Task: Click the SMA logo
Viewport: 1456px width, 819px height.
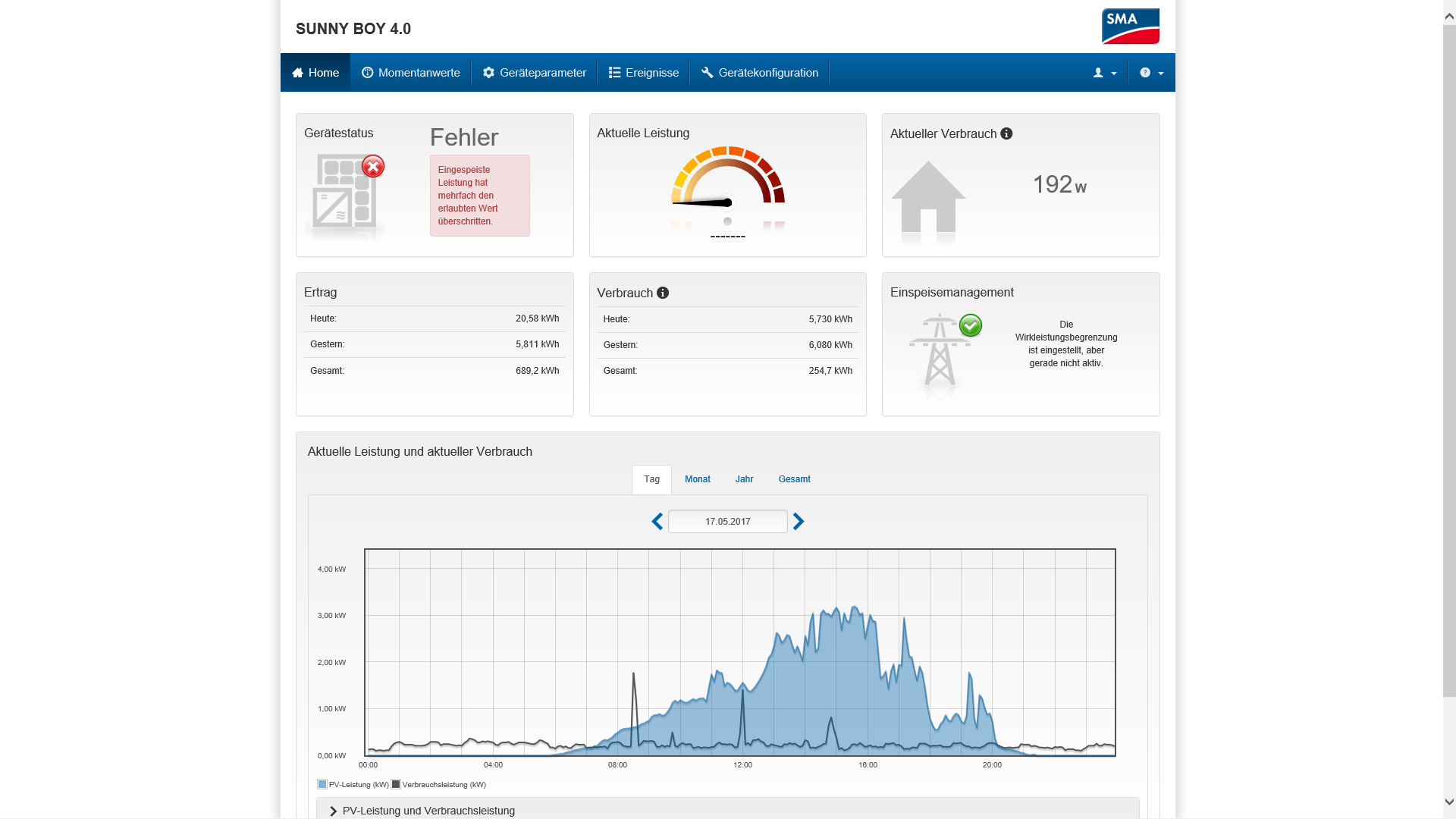Action: tap(1130, 27)
